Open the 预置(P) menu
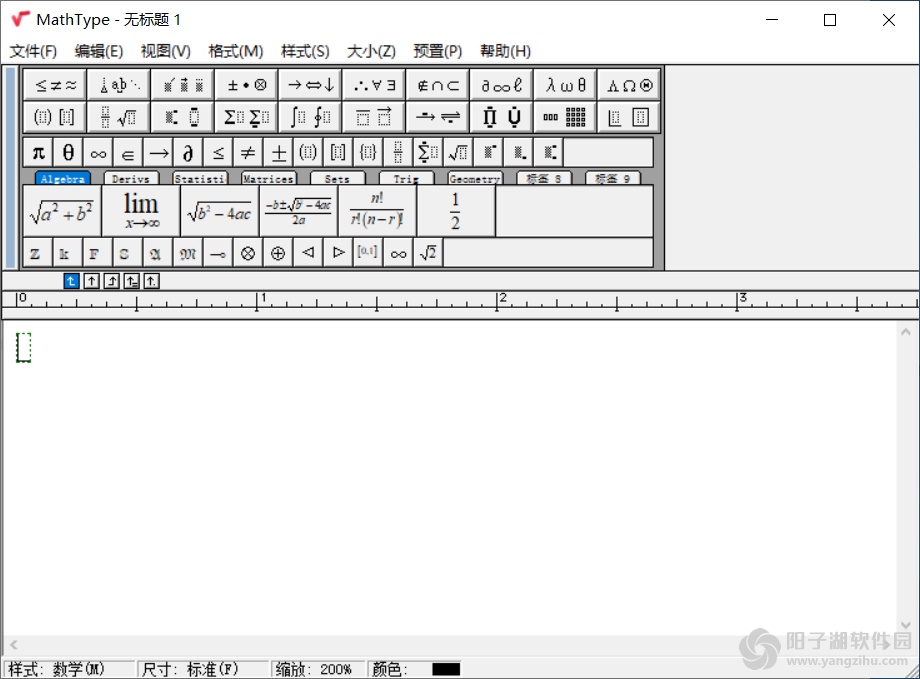920x679 pixels. click(437, 51)
